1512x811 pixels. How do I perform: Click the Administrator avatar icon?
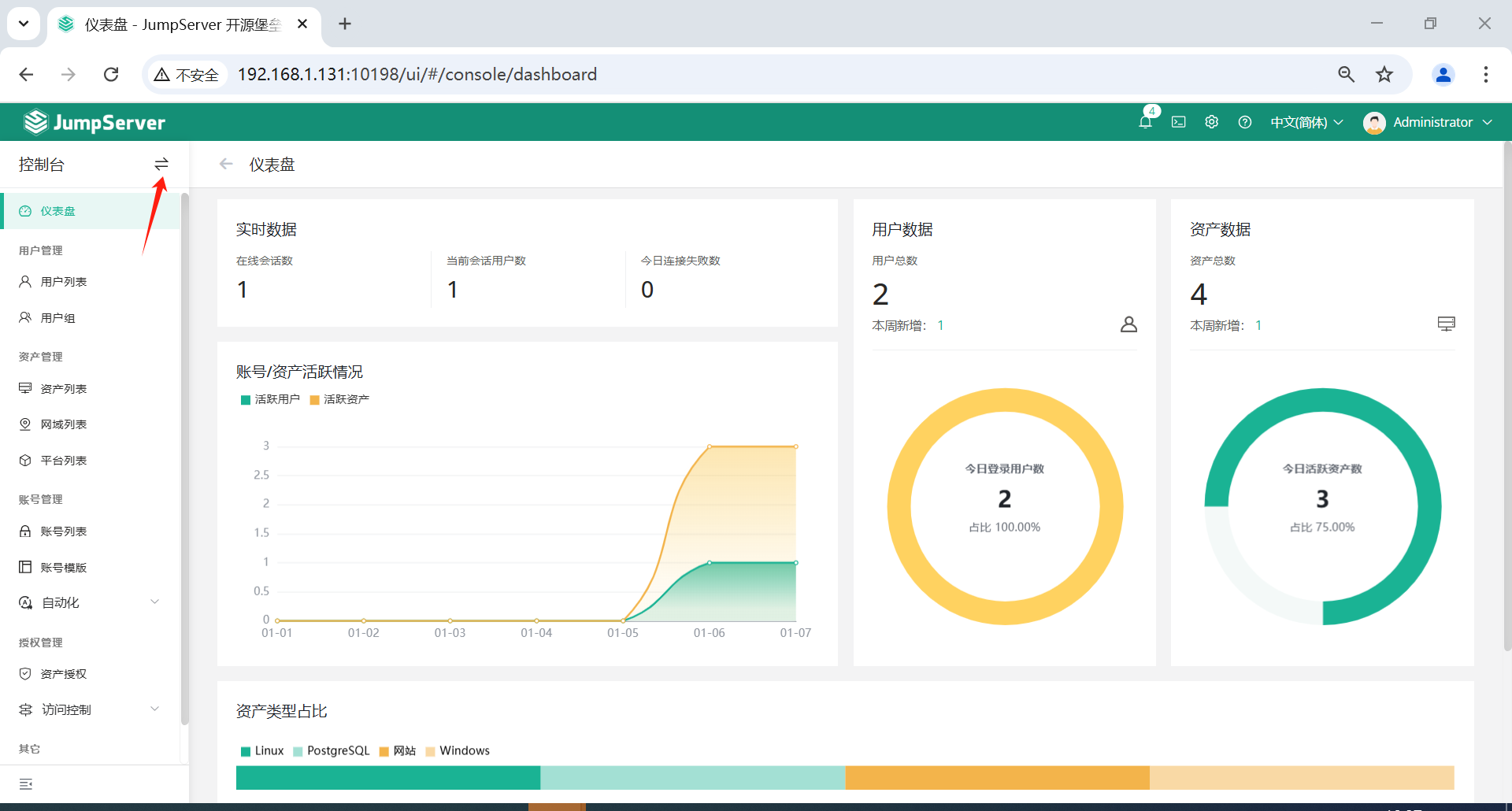tap(1374, 123)
